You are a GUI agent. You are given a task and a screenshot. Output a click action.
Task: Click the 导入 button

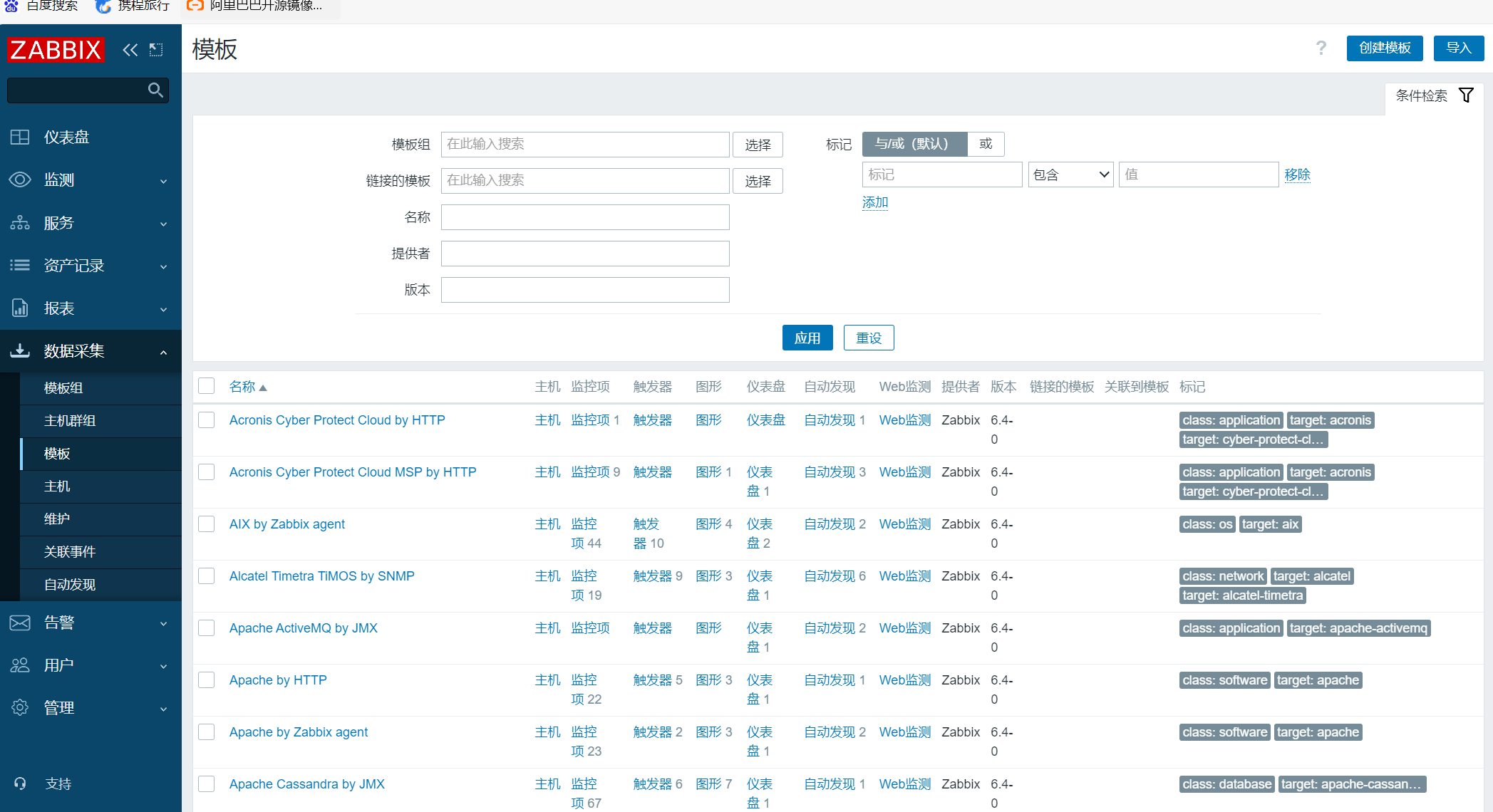tap(1459, 48)
